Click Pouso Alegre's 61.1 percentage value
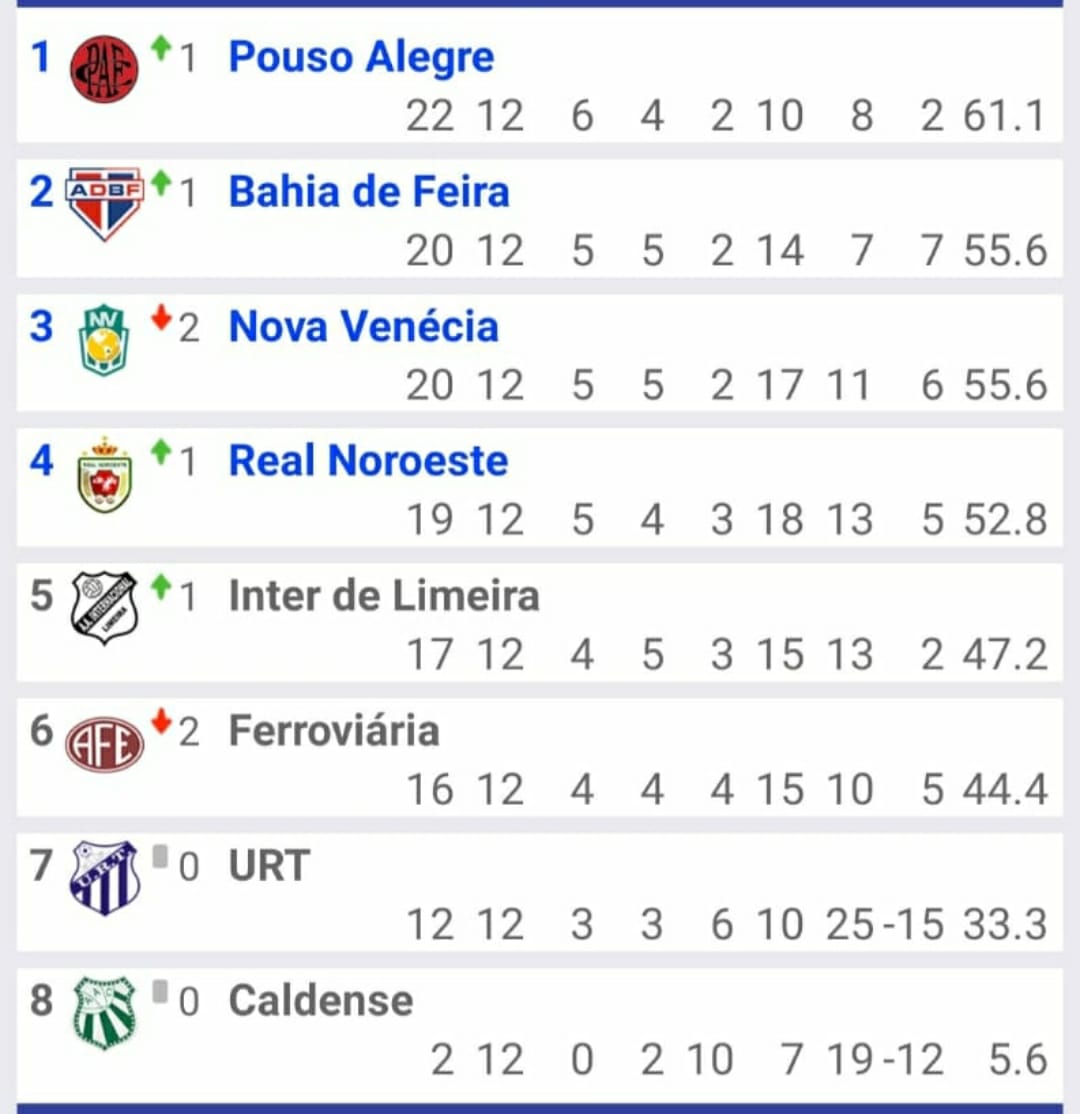Screen dimensions: 1080x1114 tap(1004, 115)
